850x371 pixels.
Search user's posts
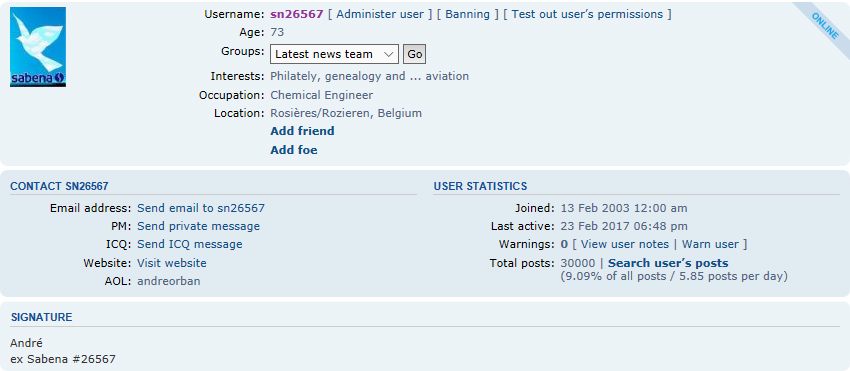[x=668, y=263]
